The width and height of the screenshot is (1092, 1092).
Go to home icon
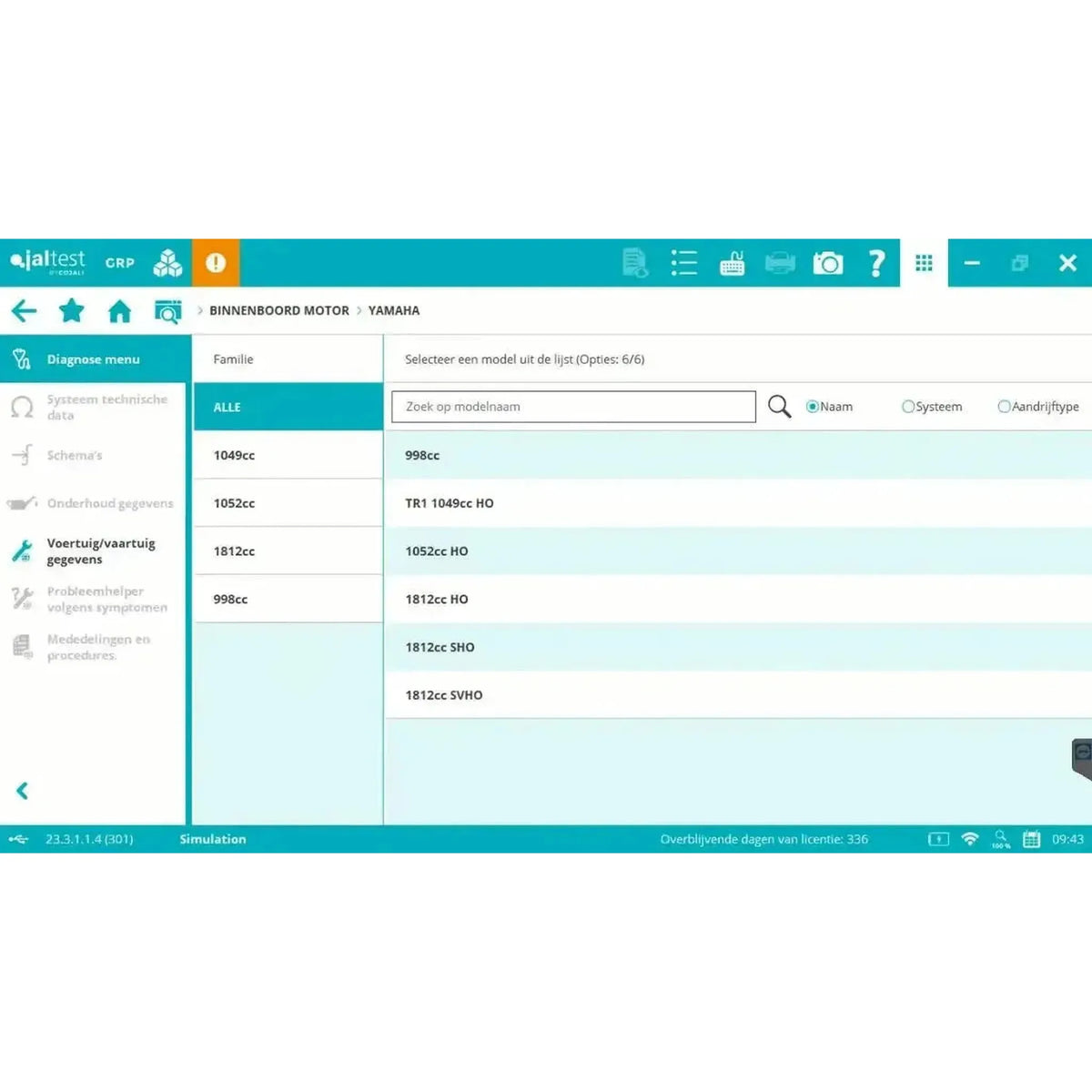click(119, 311)
